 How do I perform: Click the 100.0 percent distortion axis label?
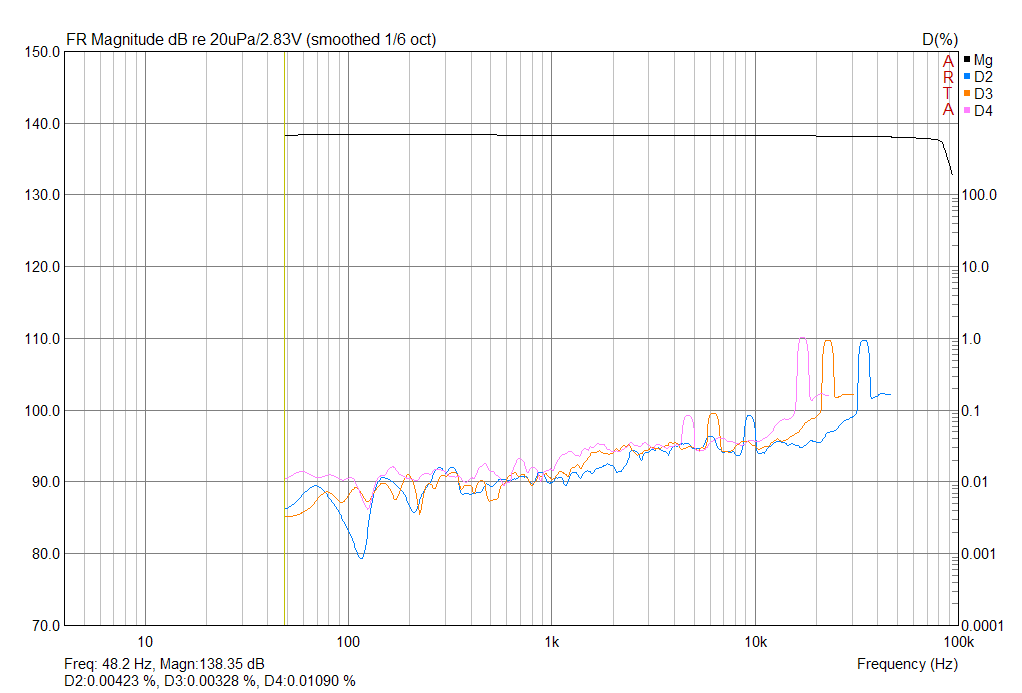[980, 195]
